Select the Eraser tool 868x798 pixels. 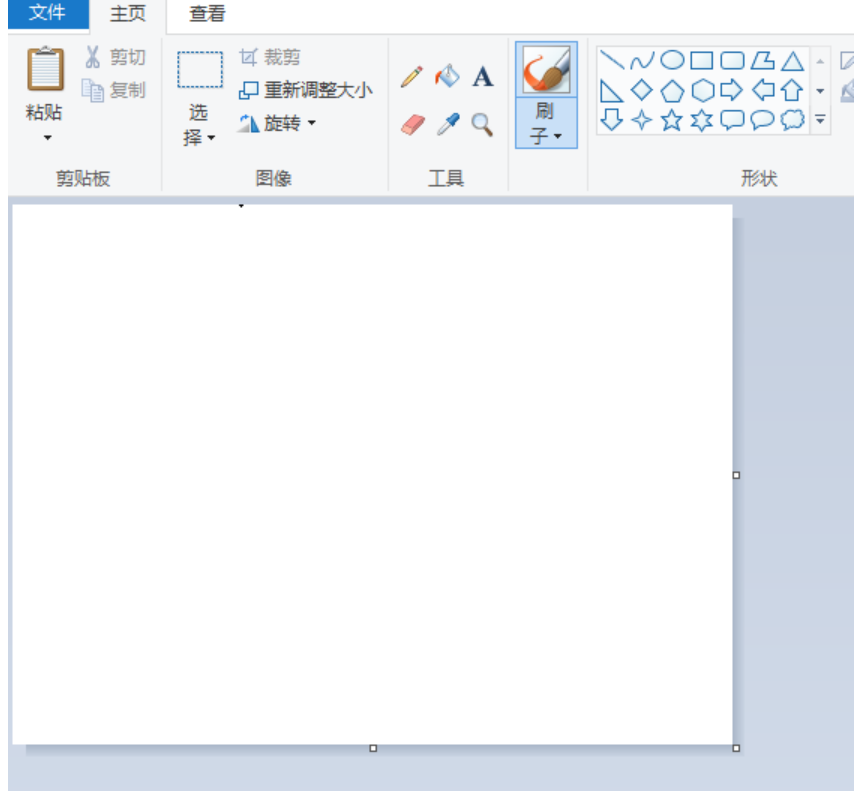(412, 124)
